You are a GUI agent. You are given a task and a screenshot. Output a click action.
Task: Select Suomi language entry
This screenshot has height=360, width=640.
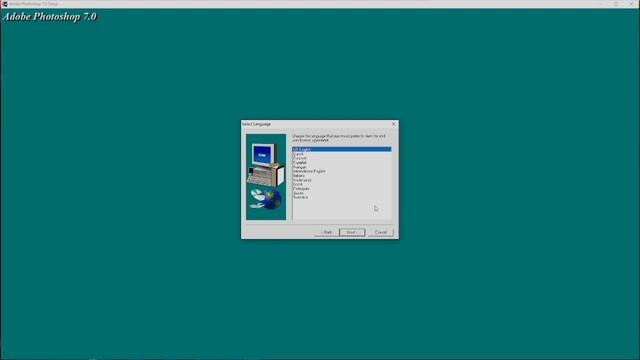298,193
